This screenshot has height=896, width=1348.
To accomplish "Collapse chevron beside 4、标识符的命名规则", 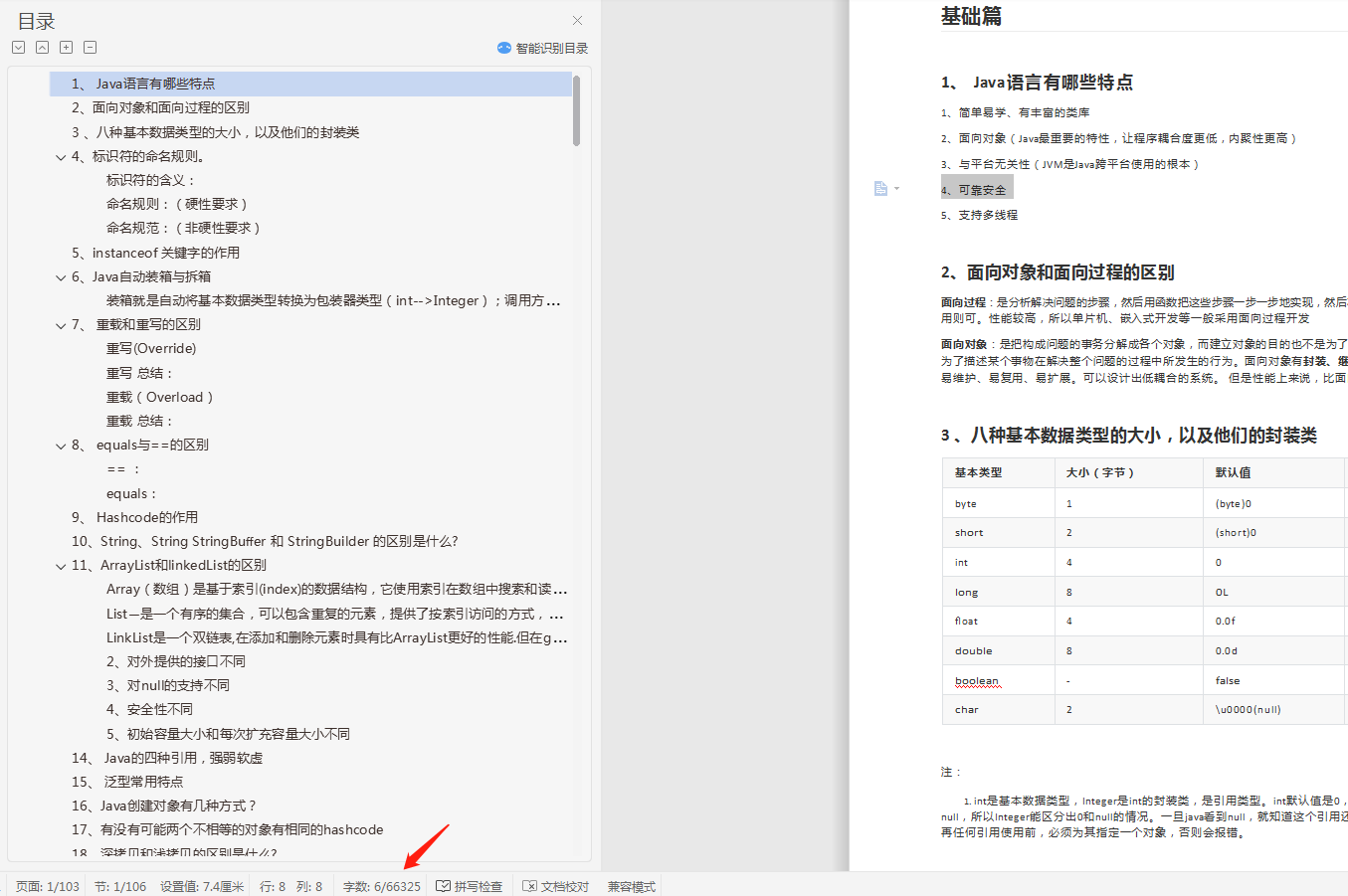I will click(61, 157).
